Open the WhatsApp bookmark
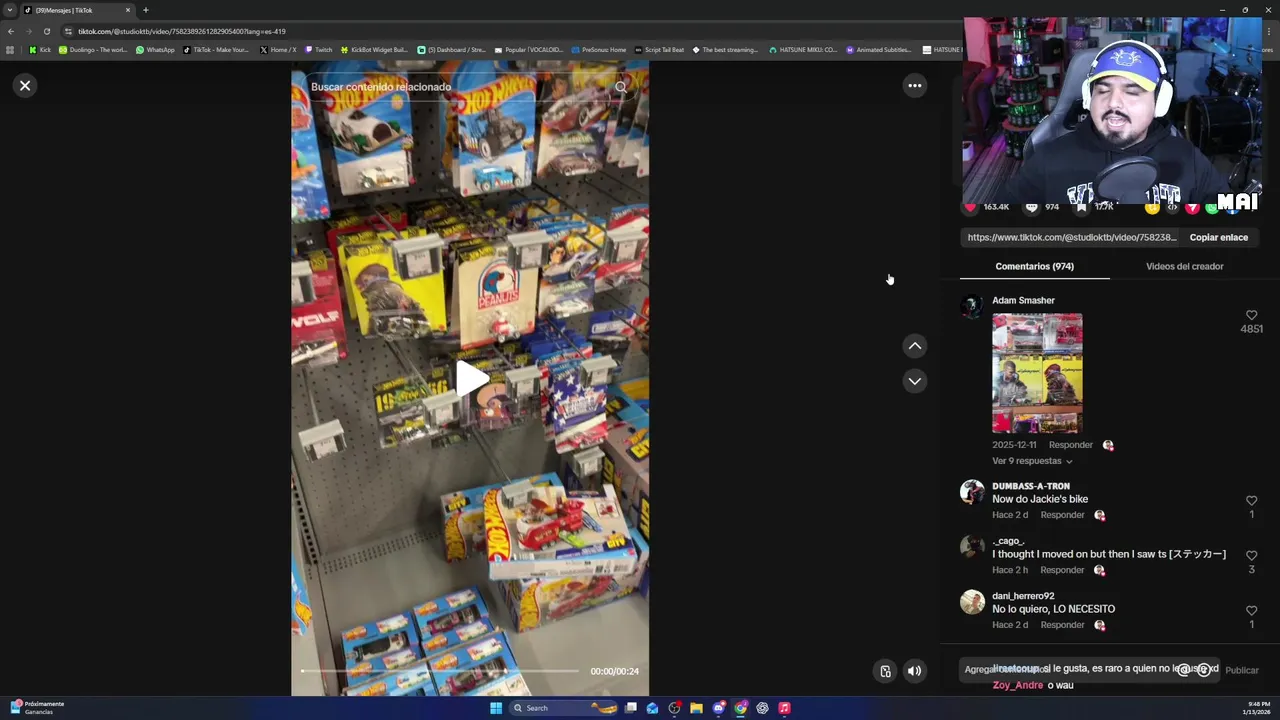 [156, 50]
